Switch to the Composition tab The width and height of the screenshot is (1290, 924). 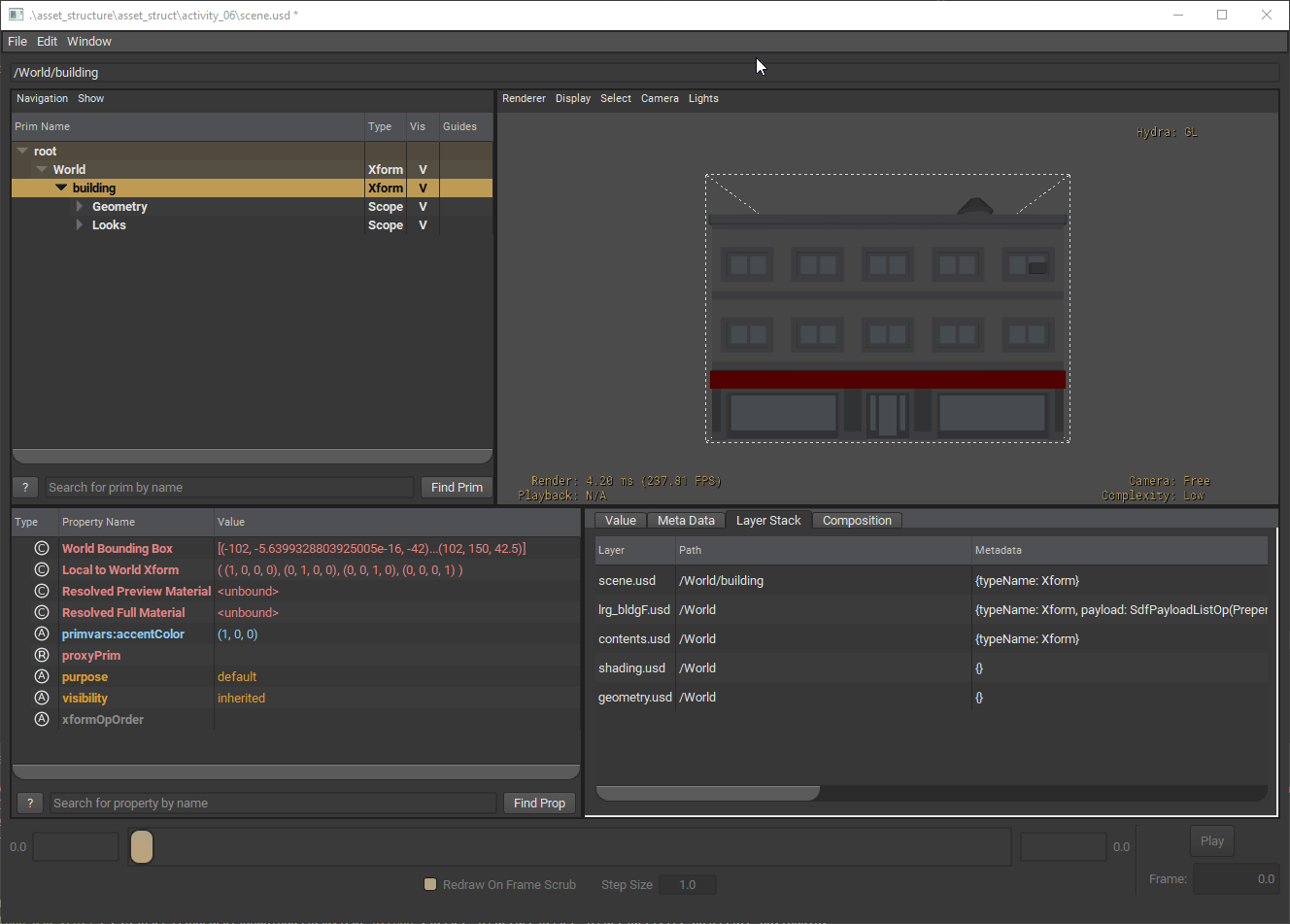(x=857, y=521)
